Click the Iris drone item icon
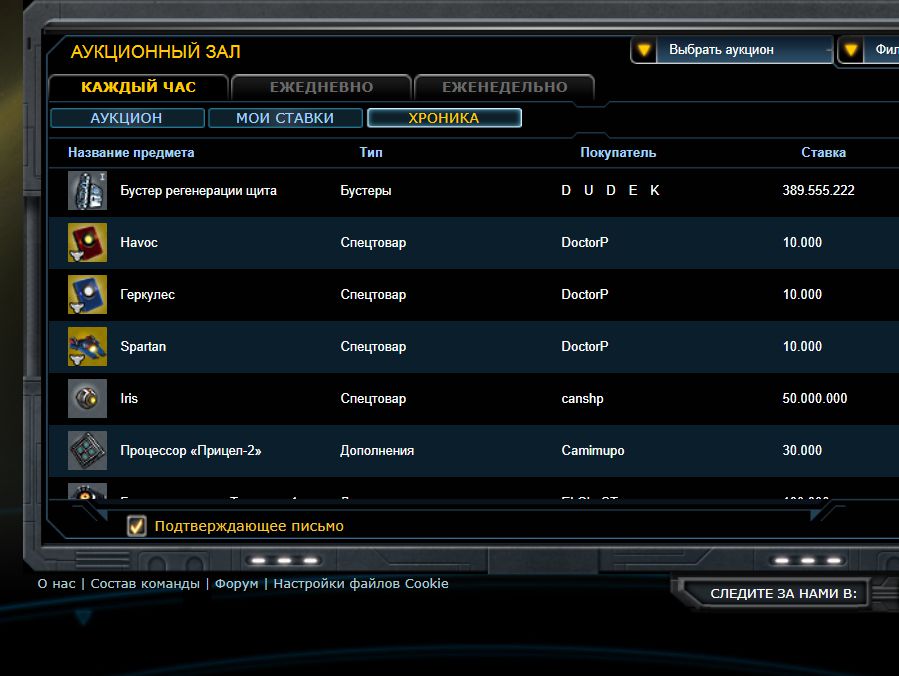 [x=87, y=398]
